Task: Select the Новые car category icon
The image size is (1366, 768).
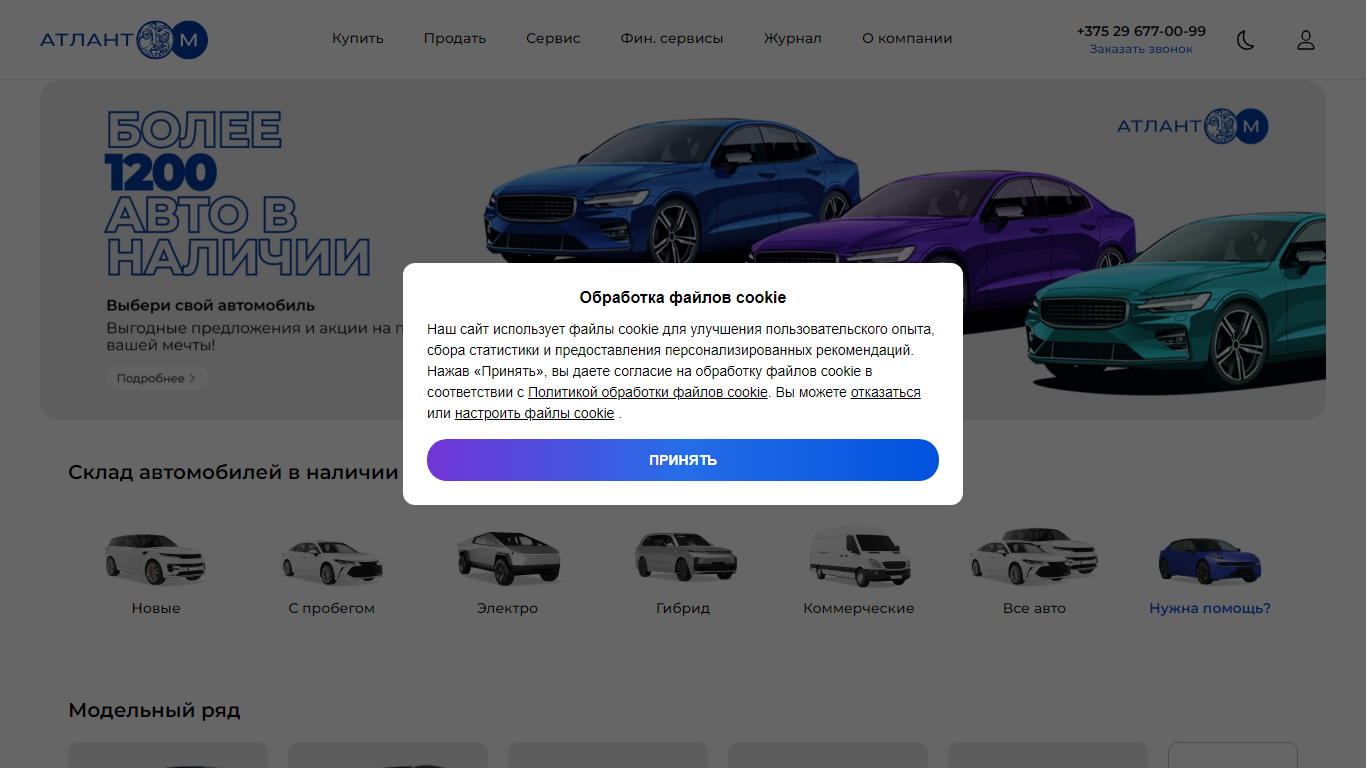Action: click(156, 559)
